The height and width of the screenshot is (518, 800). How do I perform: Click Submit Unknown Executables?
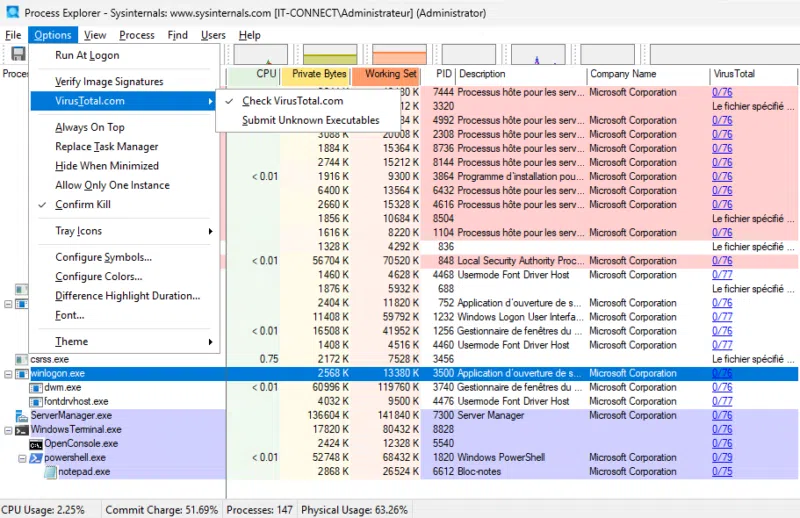point(310,120)
